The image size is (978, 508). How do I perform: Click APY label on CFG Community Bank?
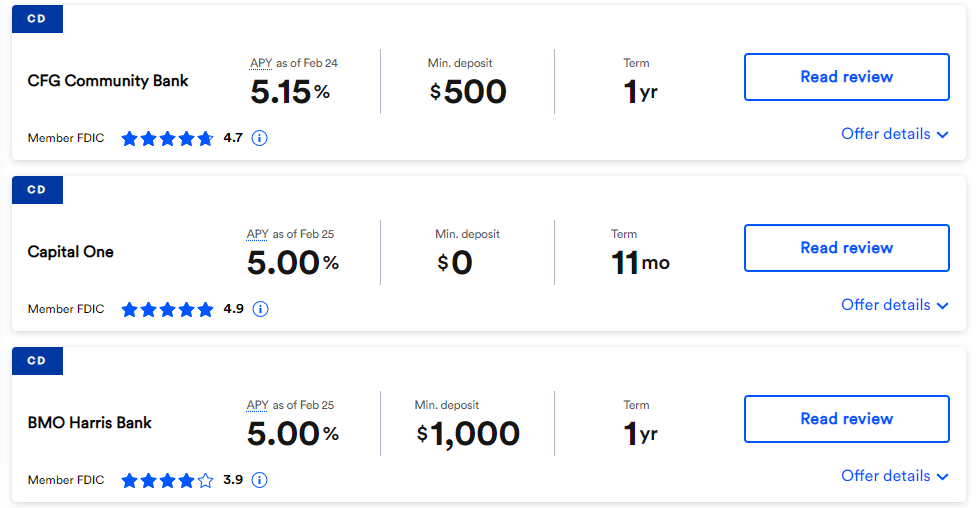261,63
